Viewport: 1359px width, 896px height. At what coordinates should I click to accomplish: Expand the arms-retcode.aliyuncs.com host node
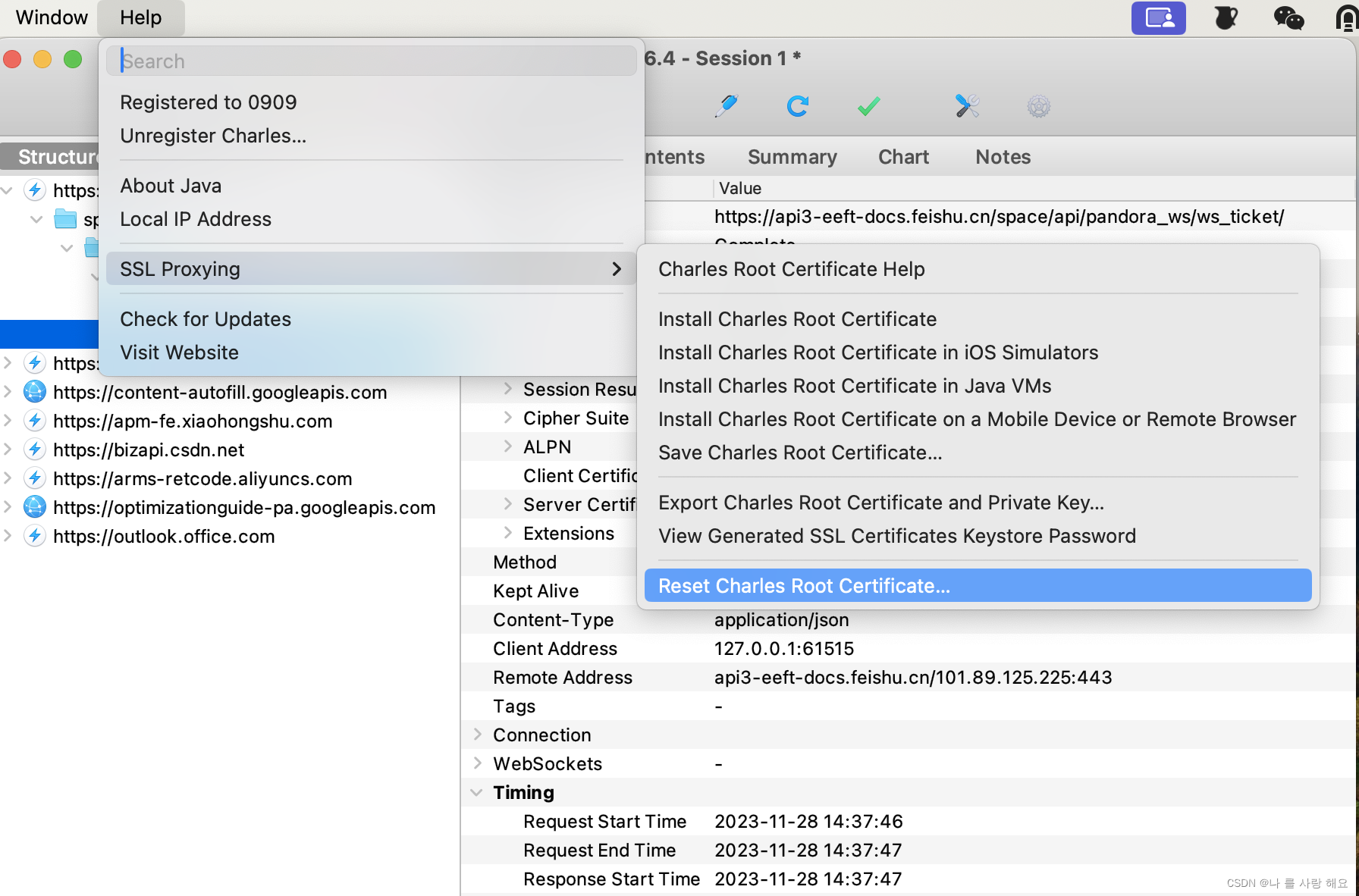(8, 478)
